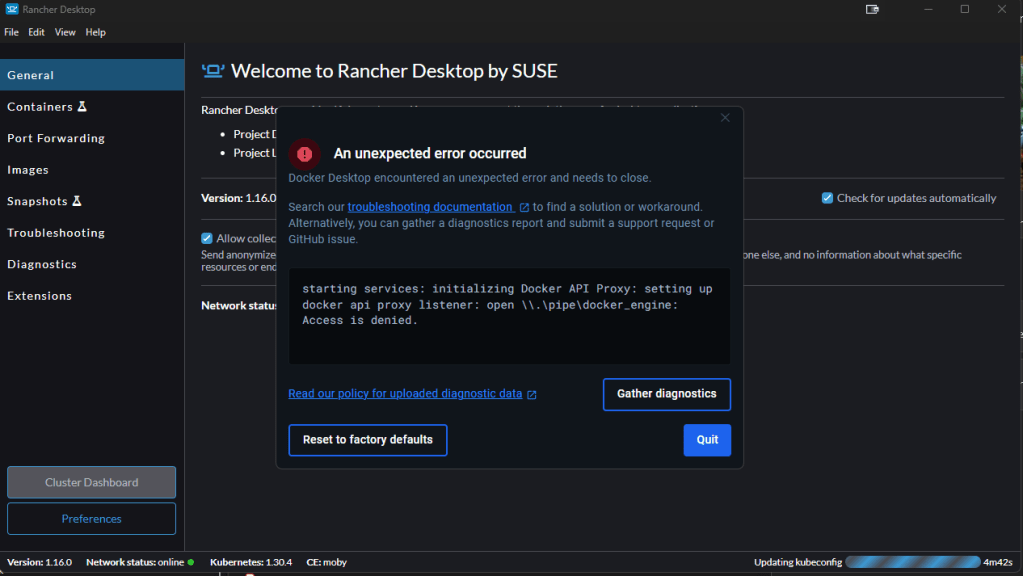The width and height of the screenshot is (1023, 576).
Task: Open the Edit menu
Action: (x=36, y=32)
